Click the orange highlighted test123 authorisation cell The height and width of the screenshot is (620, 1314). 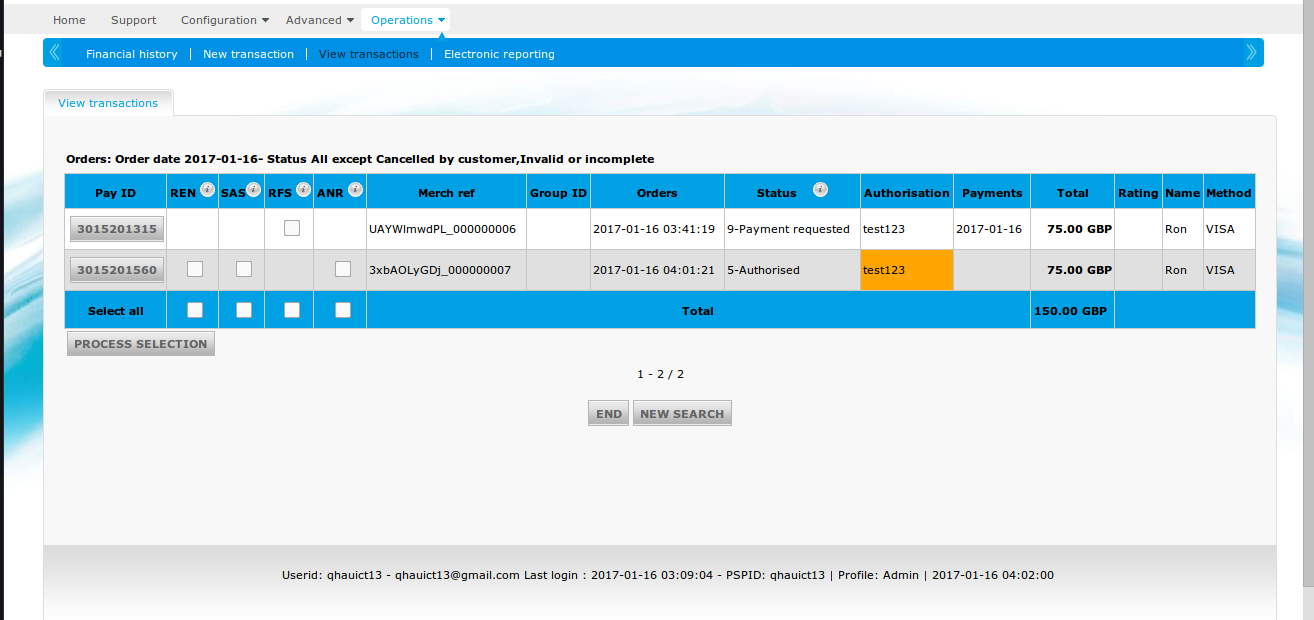coord(906,270)
